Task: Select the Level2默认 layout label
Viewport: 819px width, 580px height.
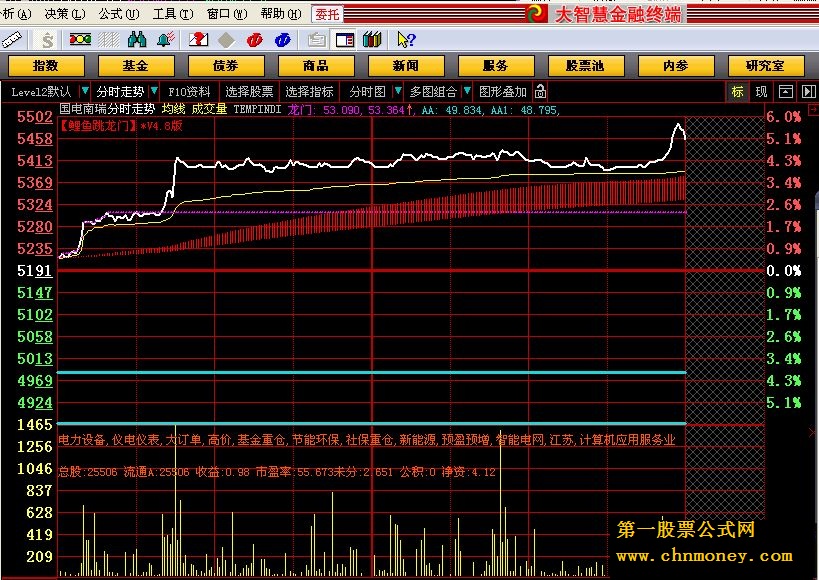Action: tap(41, 92)
